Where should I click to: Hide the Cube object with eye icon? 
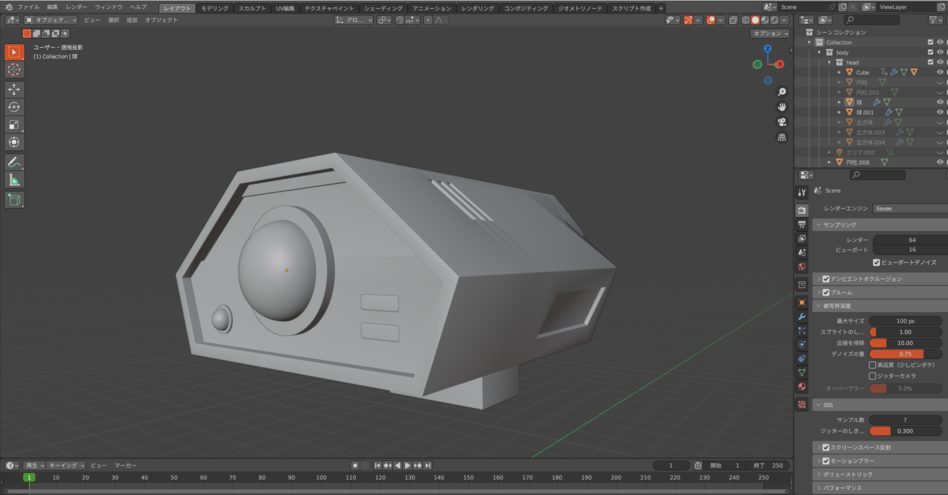[940, 72]
